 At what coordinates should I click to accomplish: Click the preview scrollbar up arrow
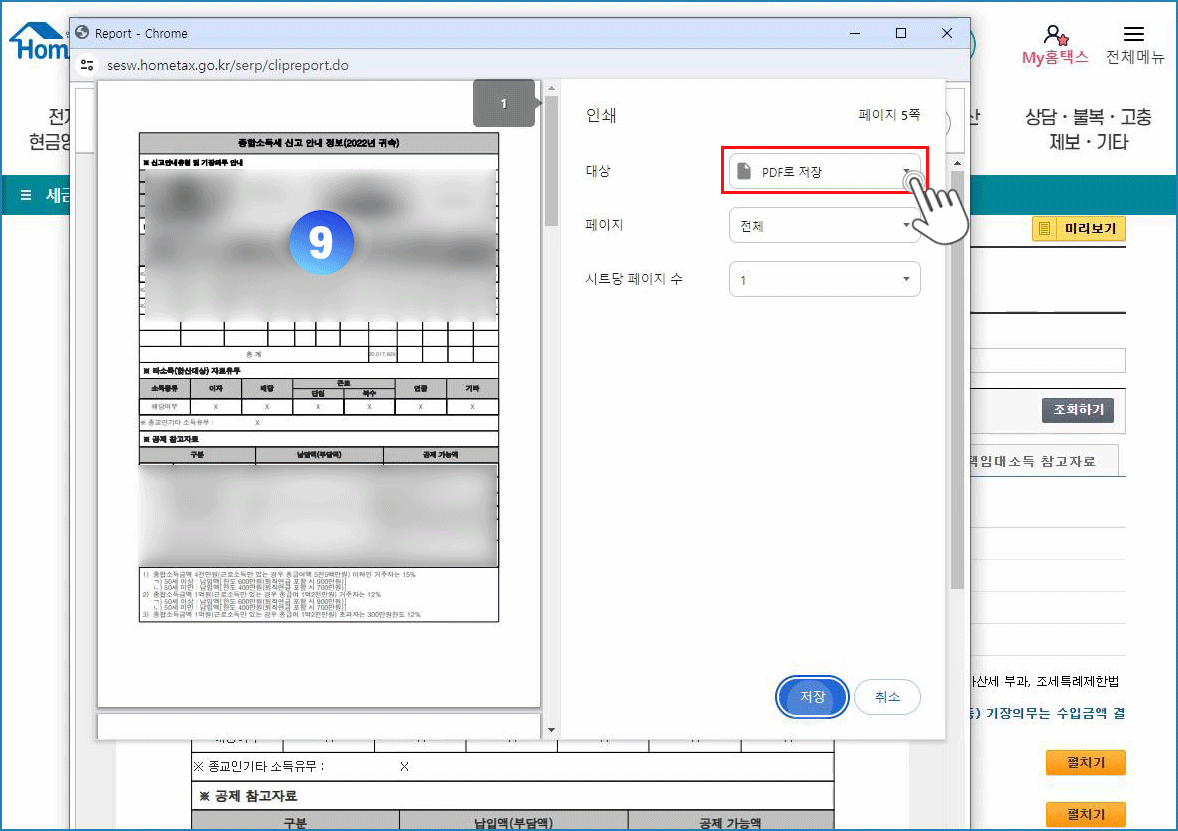551,88
